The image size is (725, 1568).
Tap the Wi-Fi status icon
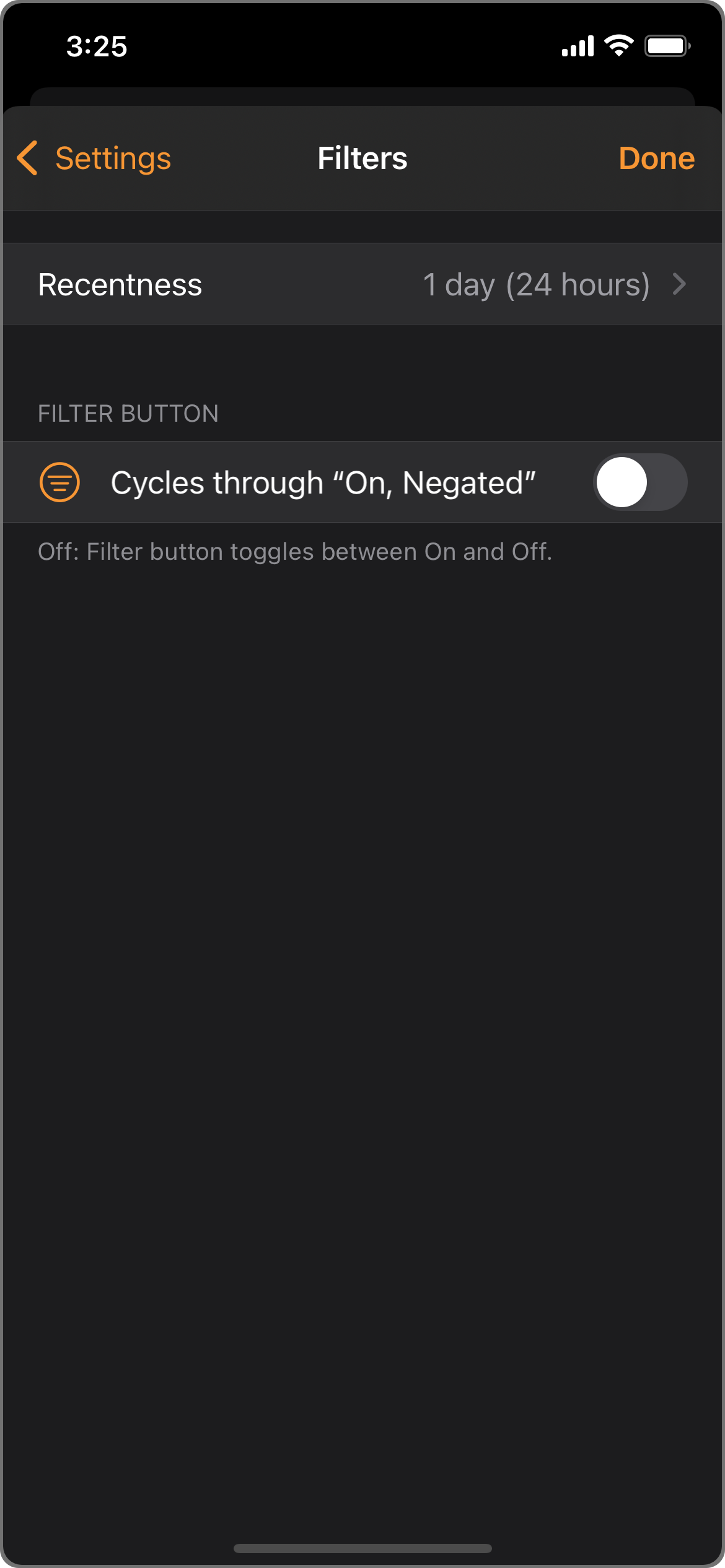click(x=618, y=46)
